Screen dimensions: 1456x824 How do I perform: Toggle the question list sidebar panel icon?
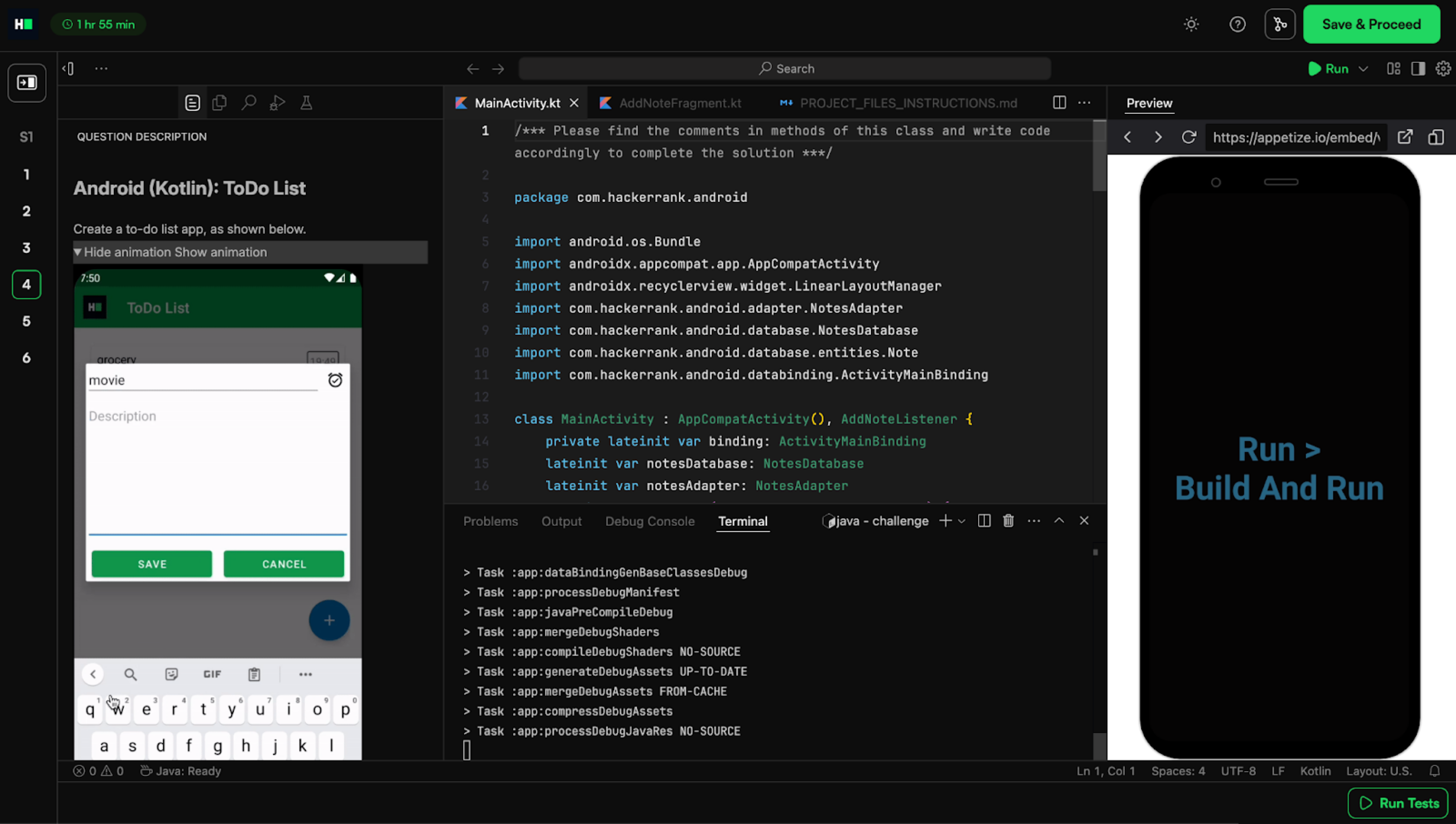(x=26, y=83)
